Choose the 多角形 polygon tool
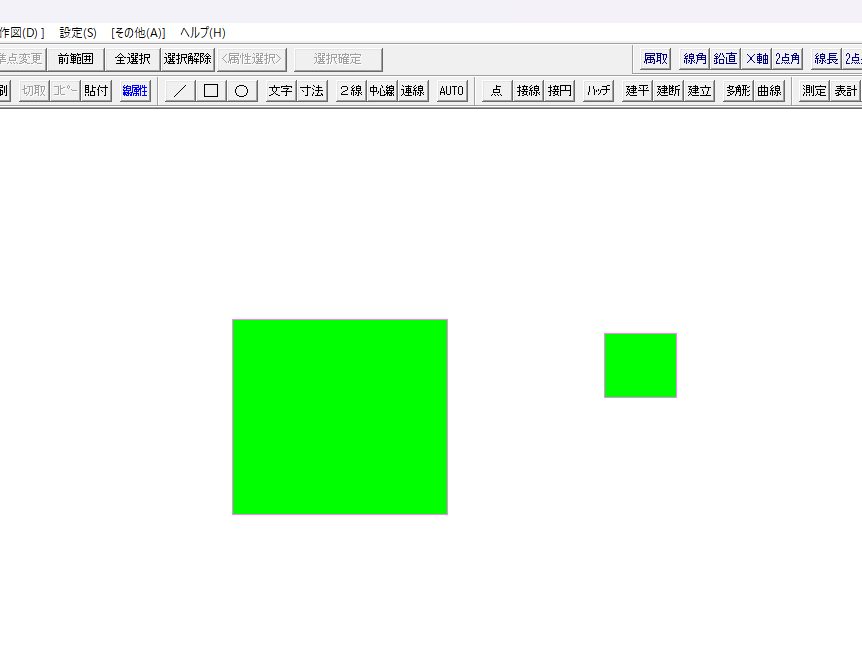This screenshot has width=862, height=663. click(x=738, y=91)
